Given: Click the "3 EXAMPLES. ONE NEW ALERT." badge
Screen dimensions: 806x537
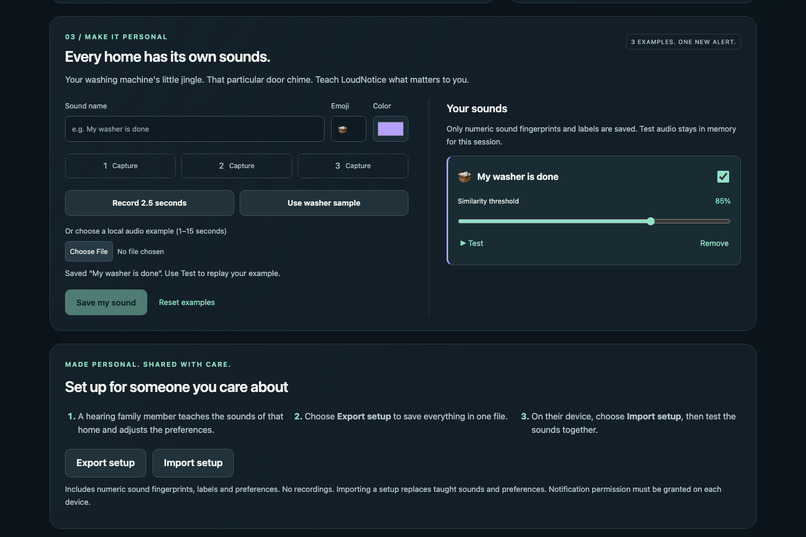Looking at the screenshot, I should (683, 42).
